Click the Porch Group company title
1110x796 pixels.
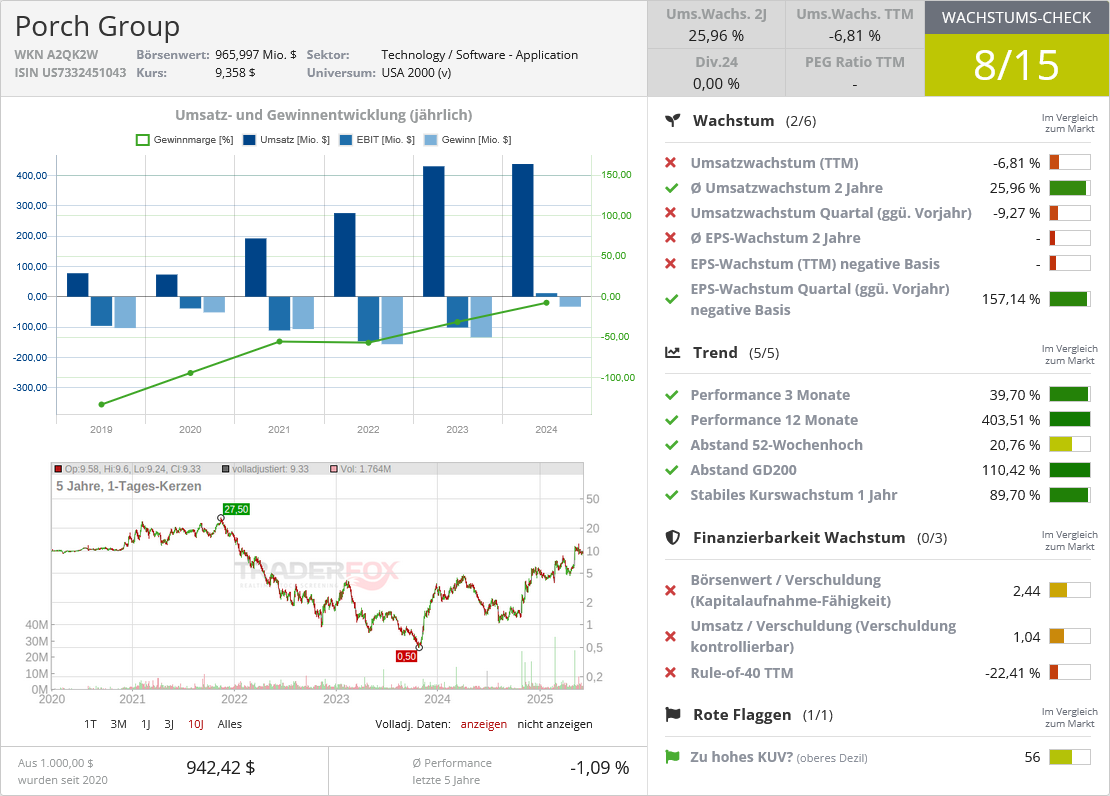(98, 26)
